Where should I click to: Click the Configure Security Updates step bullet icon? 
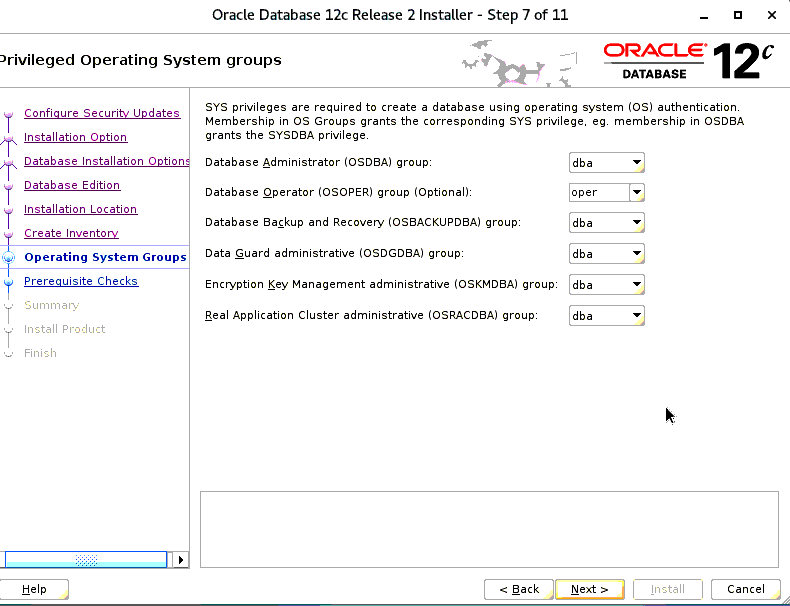(x=9, y=114)
